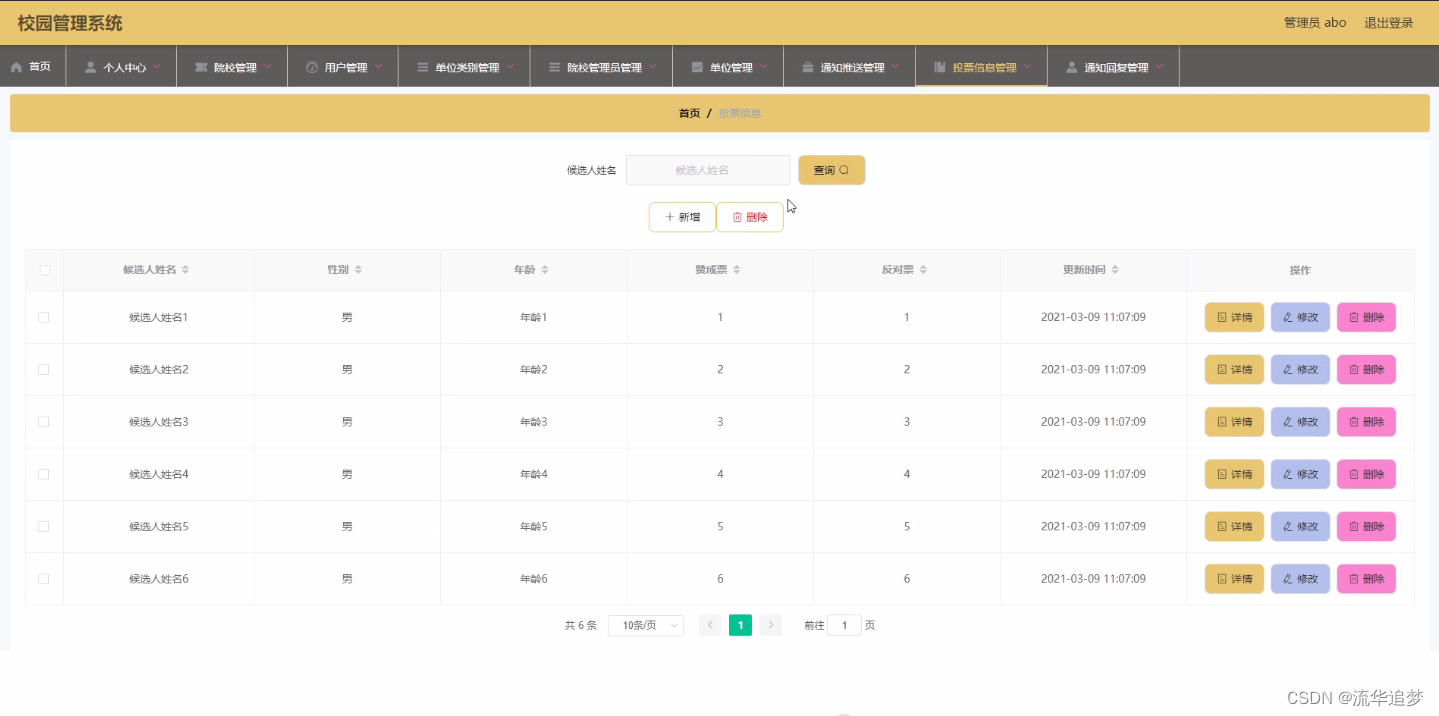
Task: Expand the 通知回复管理 dropdown arrow
Action: click(x=1160, y=66)
